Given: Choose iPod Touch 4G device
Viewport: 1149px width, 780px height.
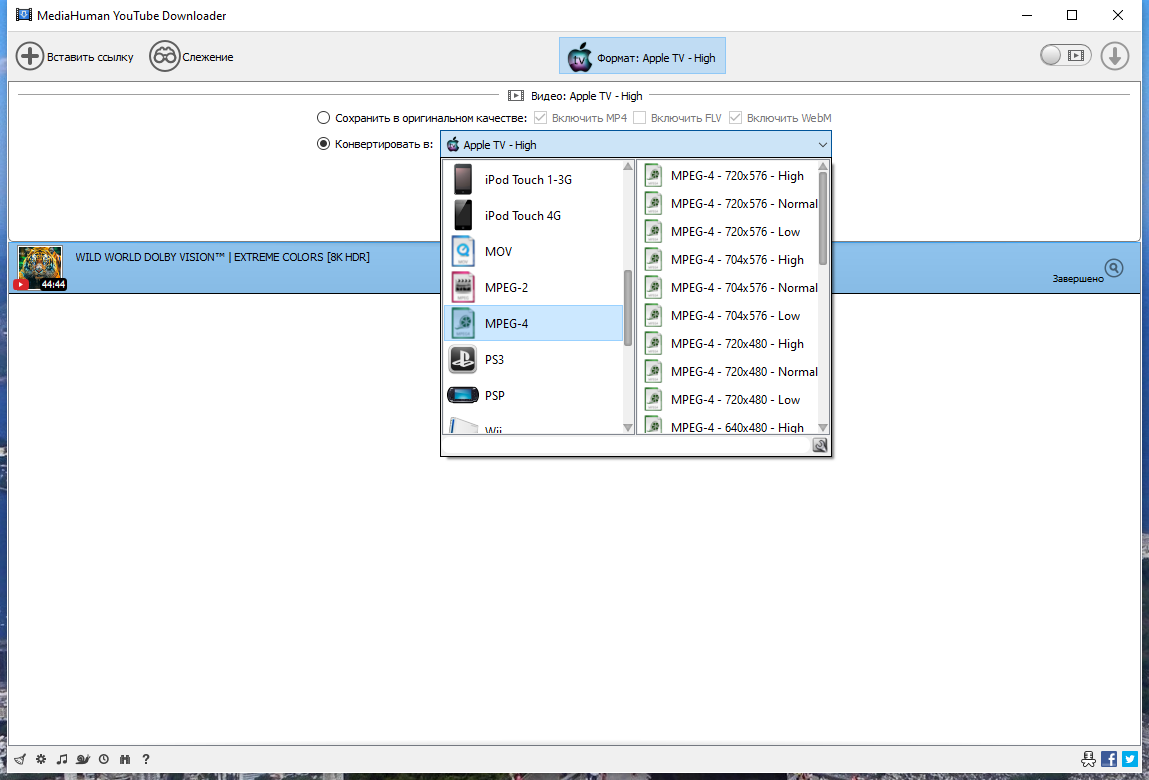Looking at the screenshot, I should [533, 216].
